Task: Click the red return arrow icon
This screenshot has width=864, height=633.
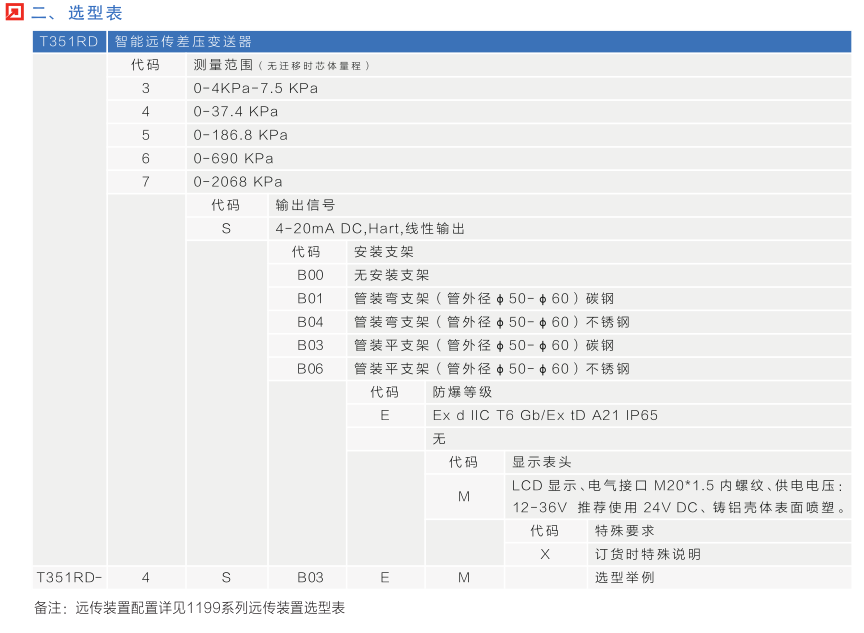Action: pos(13,13)
